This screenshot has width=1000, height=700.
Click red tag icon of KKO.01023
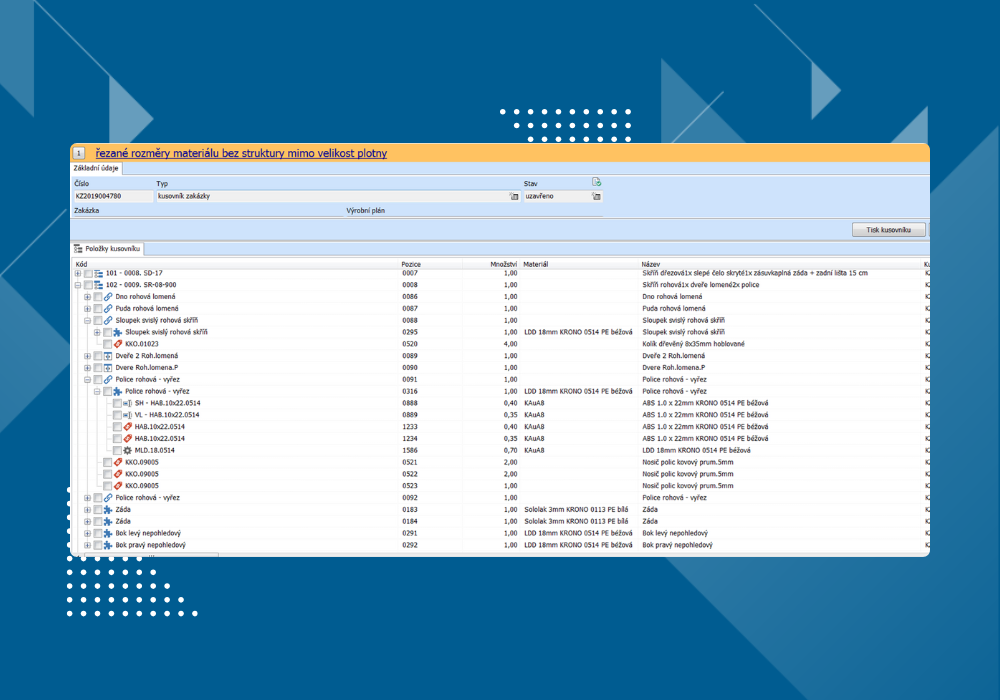click(x=118, y=344)
